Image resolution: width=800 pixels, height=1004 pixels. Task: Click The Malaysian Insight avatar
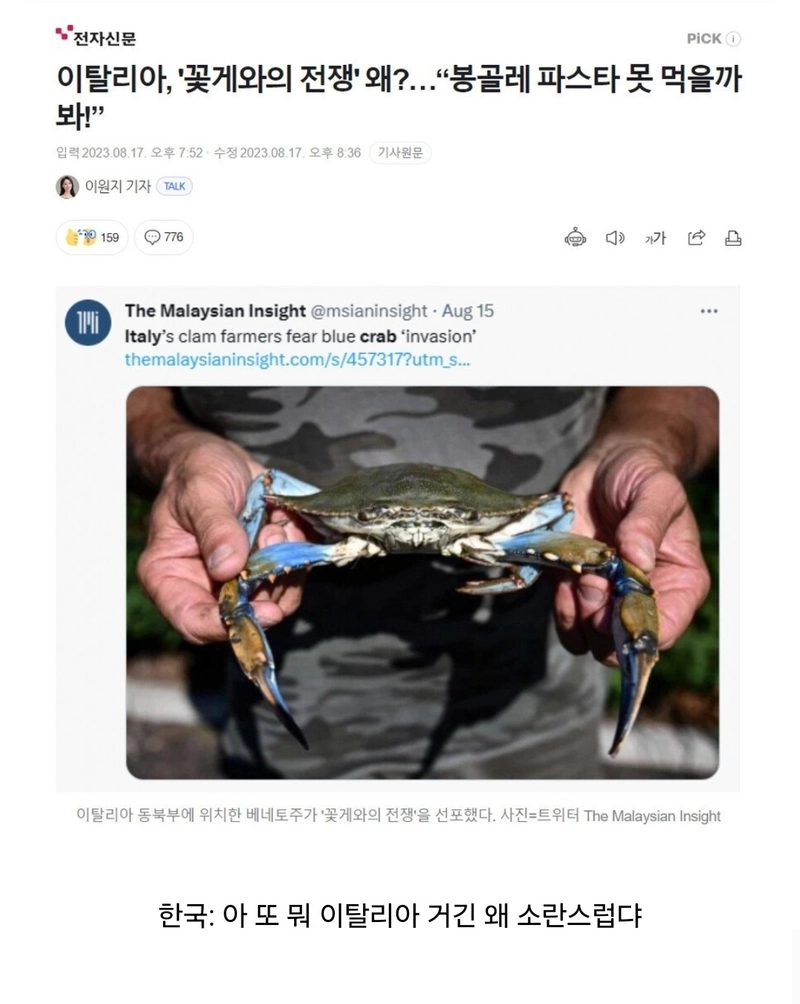click(x=88, y=323)
